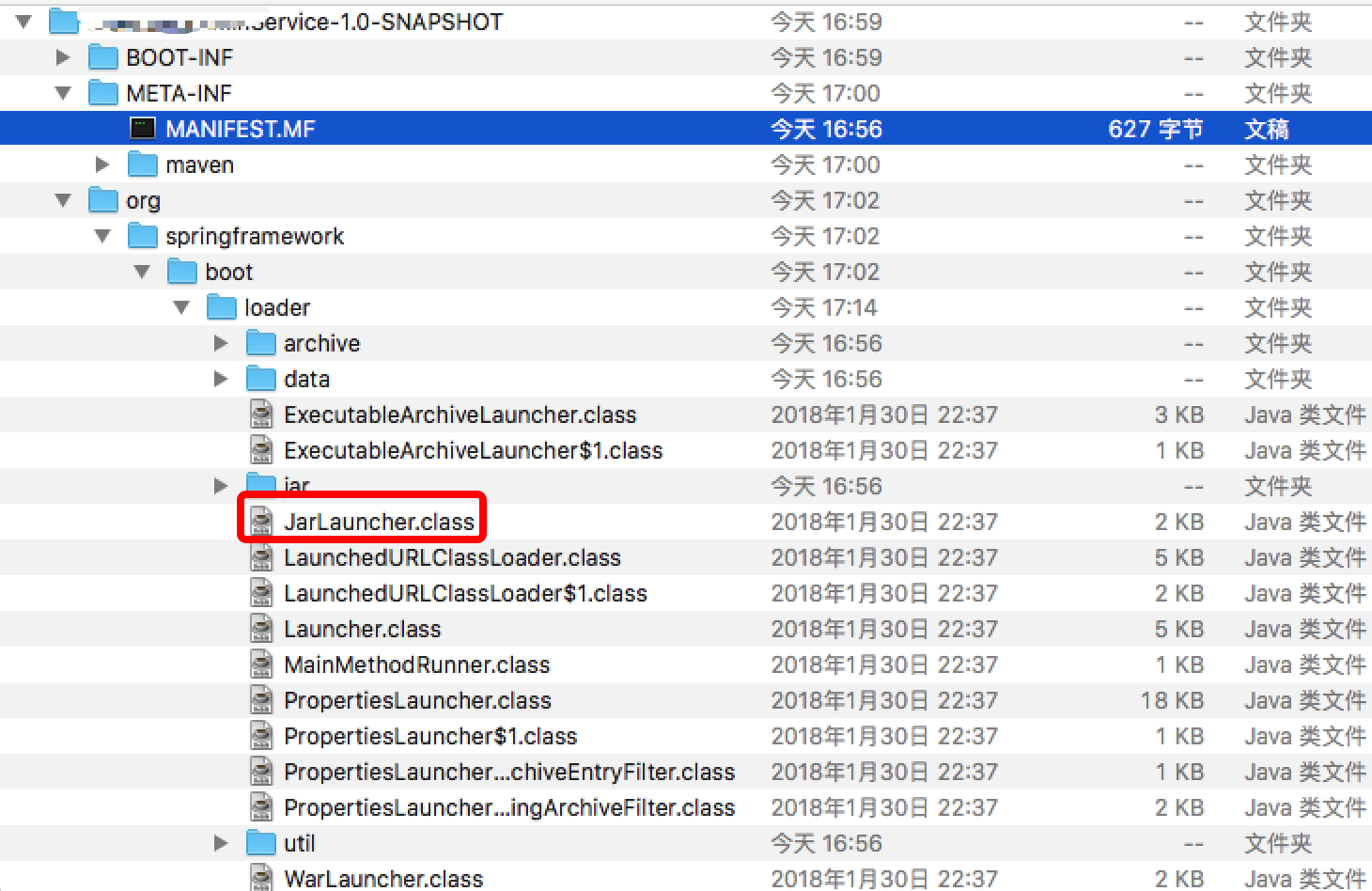Click the org folder icon
The width and height of the screenshot is (1372, 891).
click(x=102, y=200)
